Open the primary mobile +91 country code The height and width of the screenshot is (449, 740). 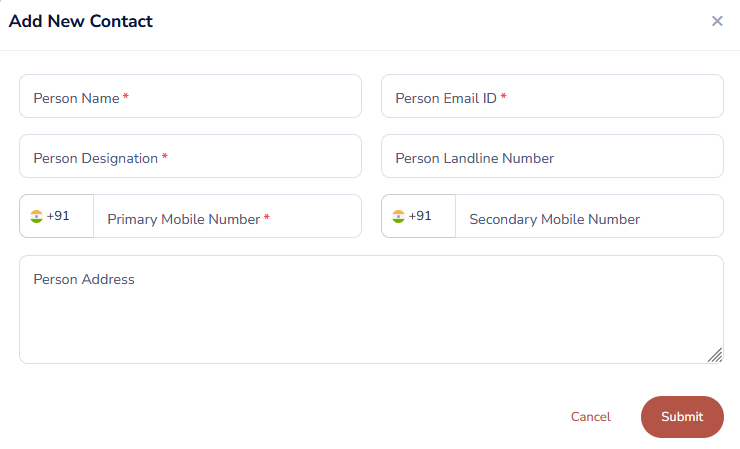point(58,216)
